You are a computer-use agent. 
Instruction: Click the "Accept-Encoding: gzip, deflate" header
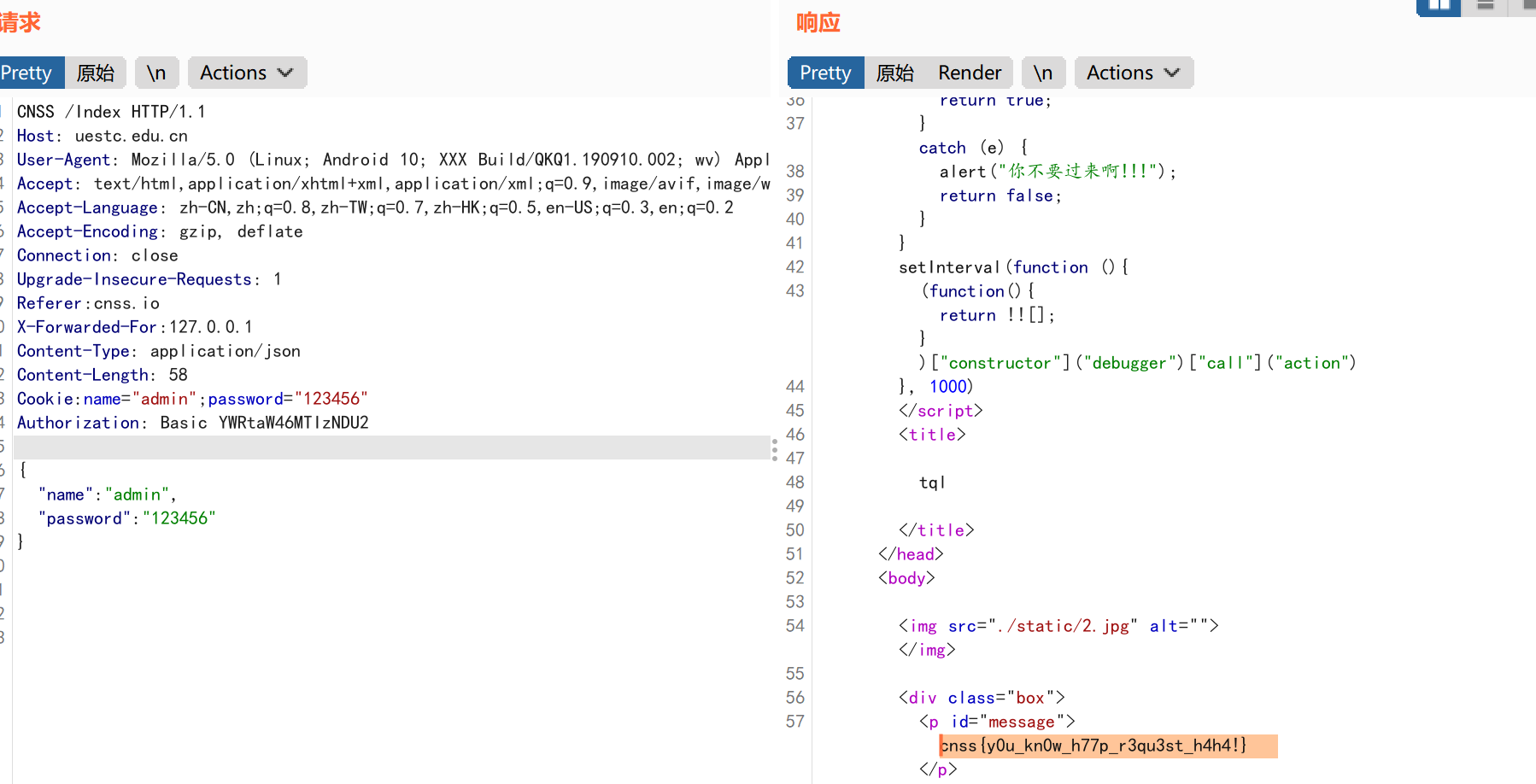160,231
